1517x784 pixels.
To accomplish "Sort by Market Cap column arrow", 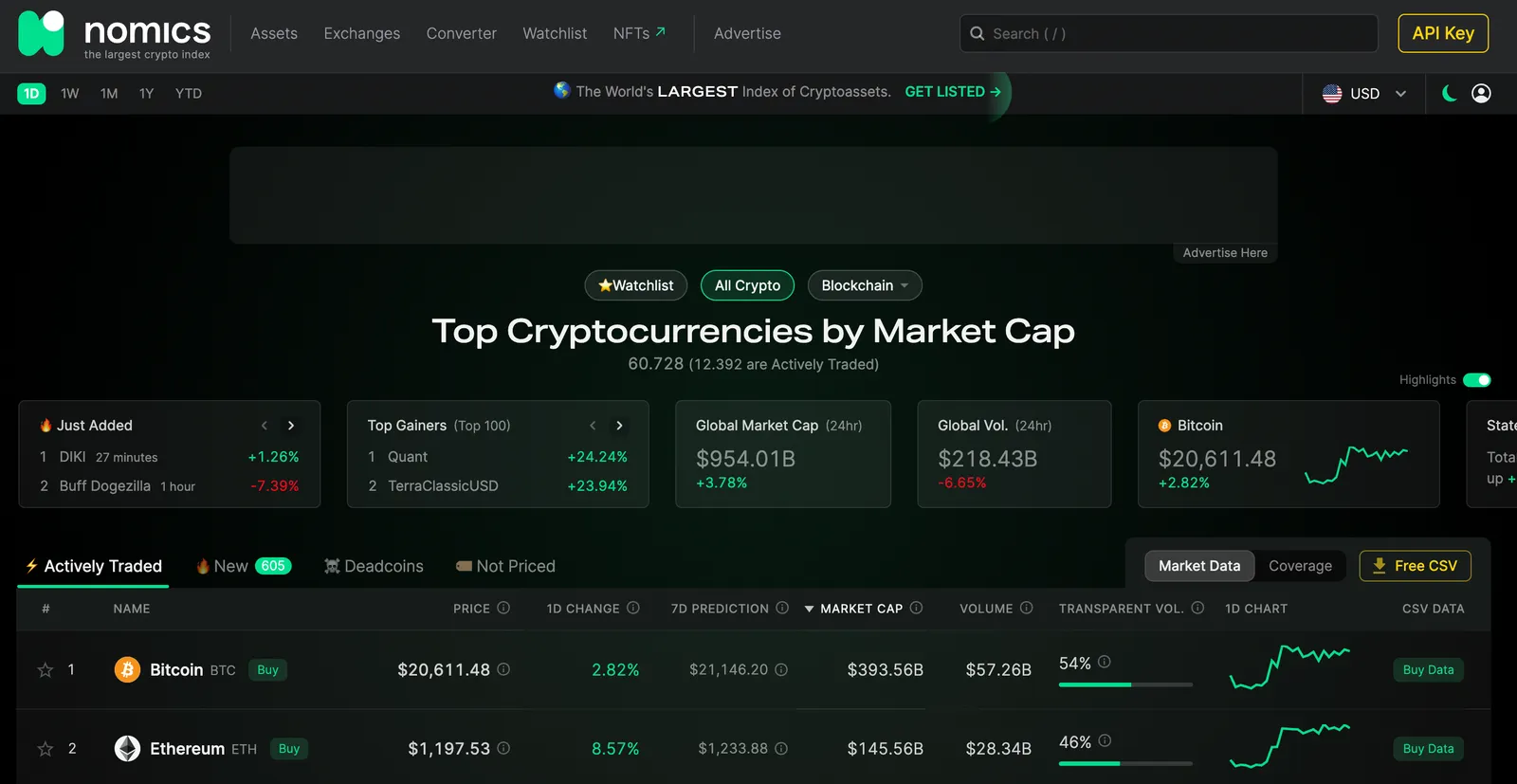I will tap(809, 609).
